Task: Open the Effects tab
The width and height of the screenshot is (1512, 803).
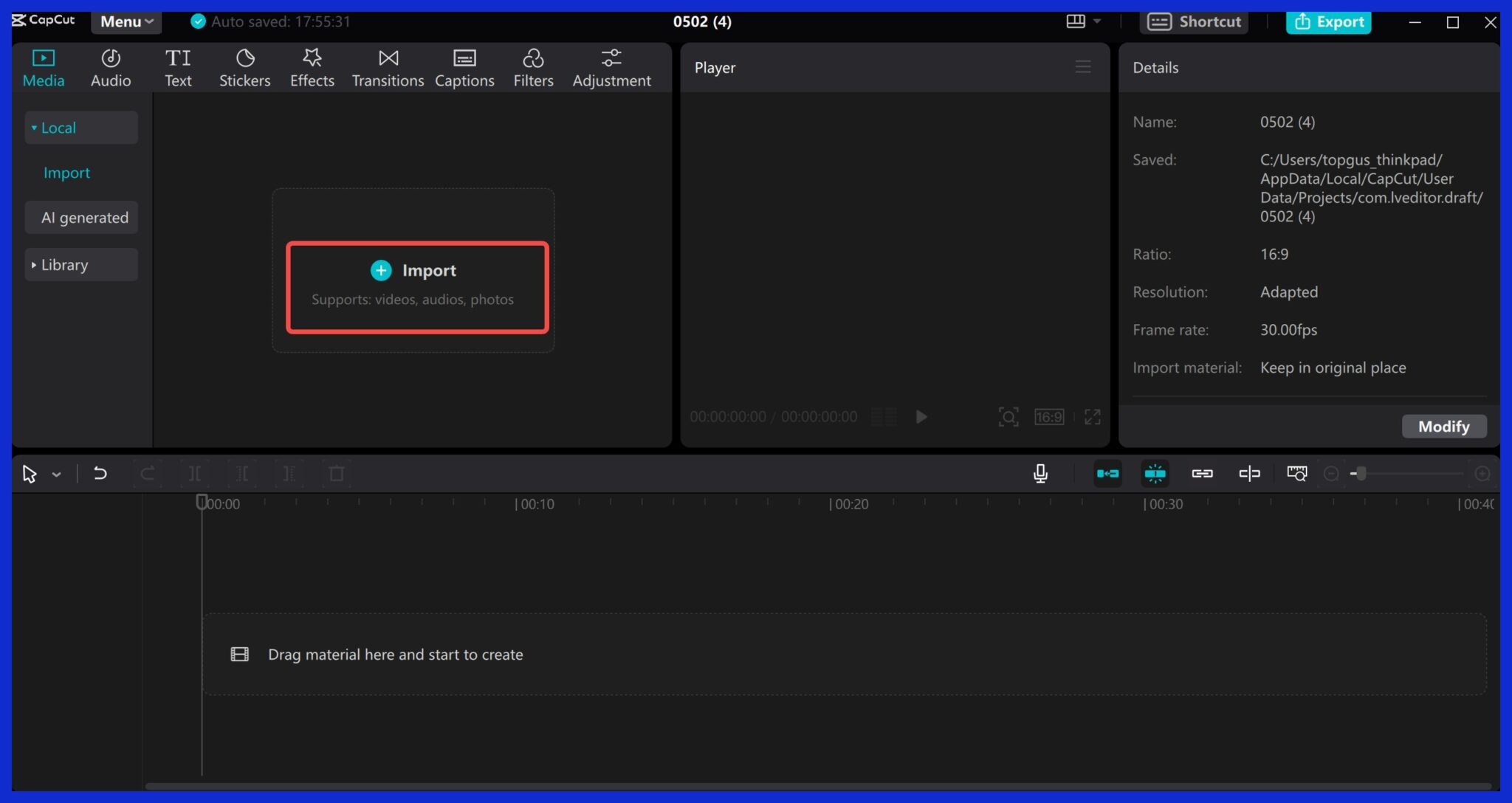Action: (x=312, y=68)
